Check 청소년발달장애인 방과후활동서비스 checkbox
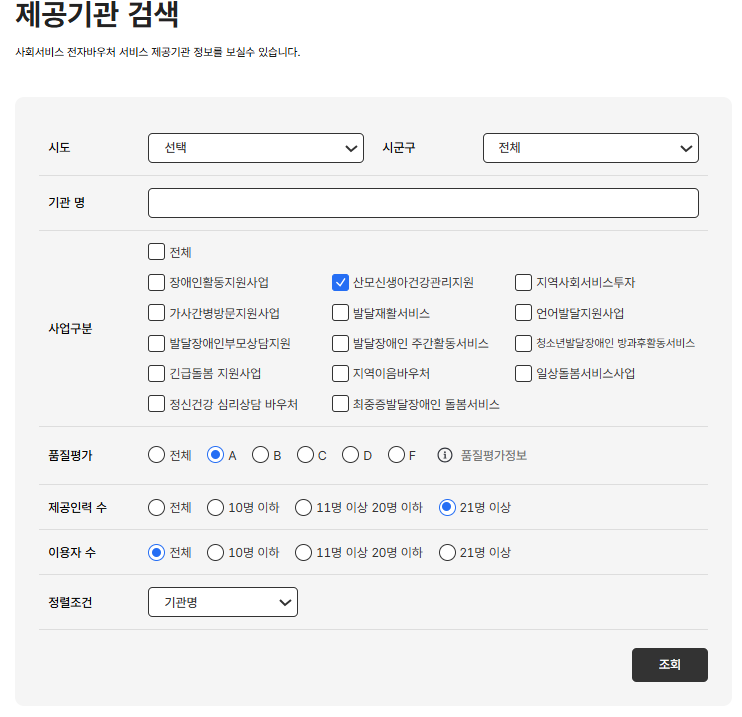742x717 pixels. point(523,344)
